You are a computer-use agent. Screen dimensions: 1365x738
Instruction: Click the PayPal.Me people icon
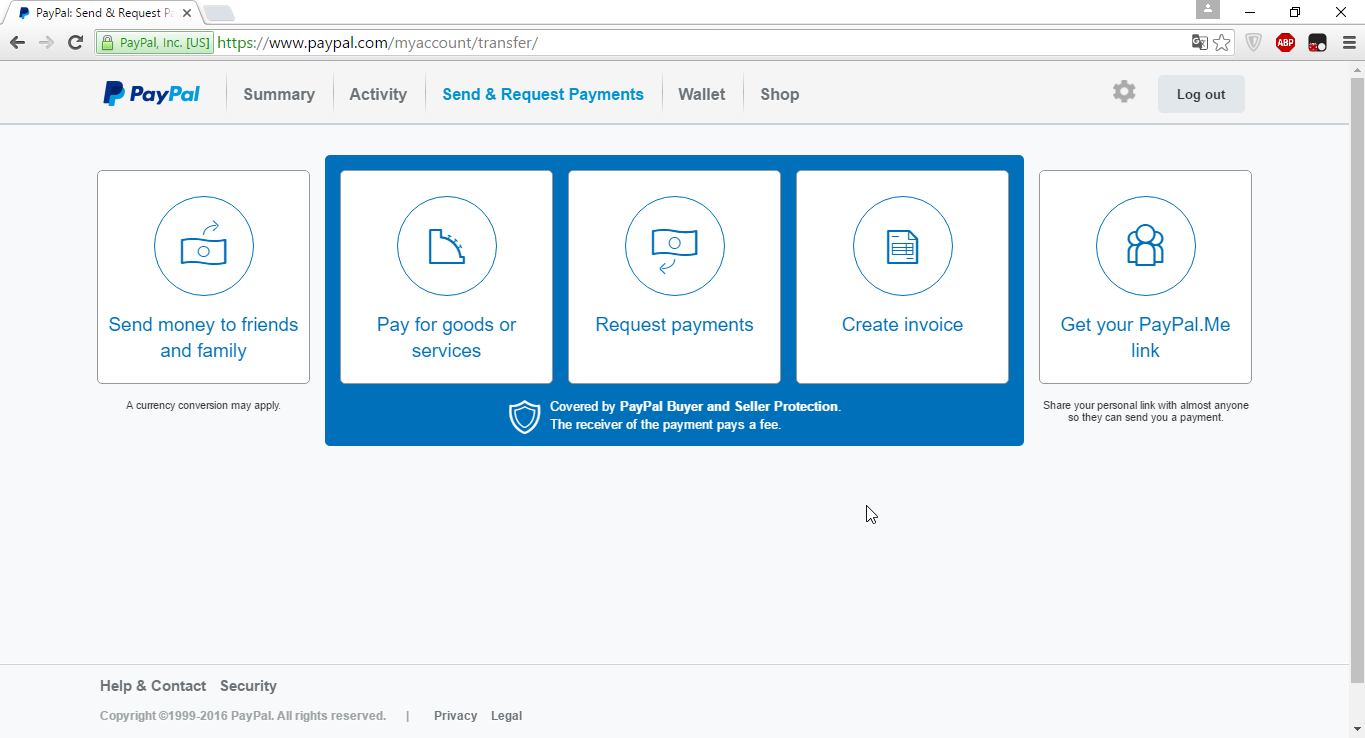(1145, 245)
